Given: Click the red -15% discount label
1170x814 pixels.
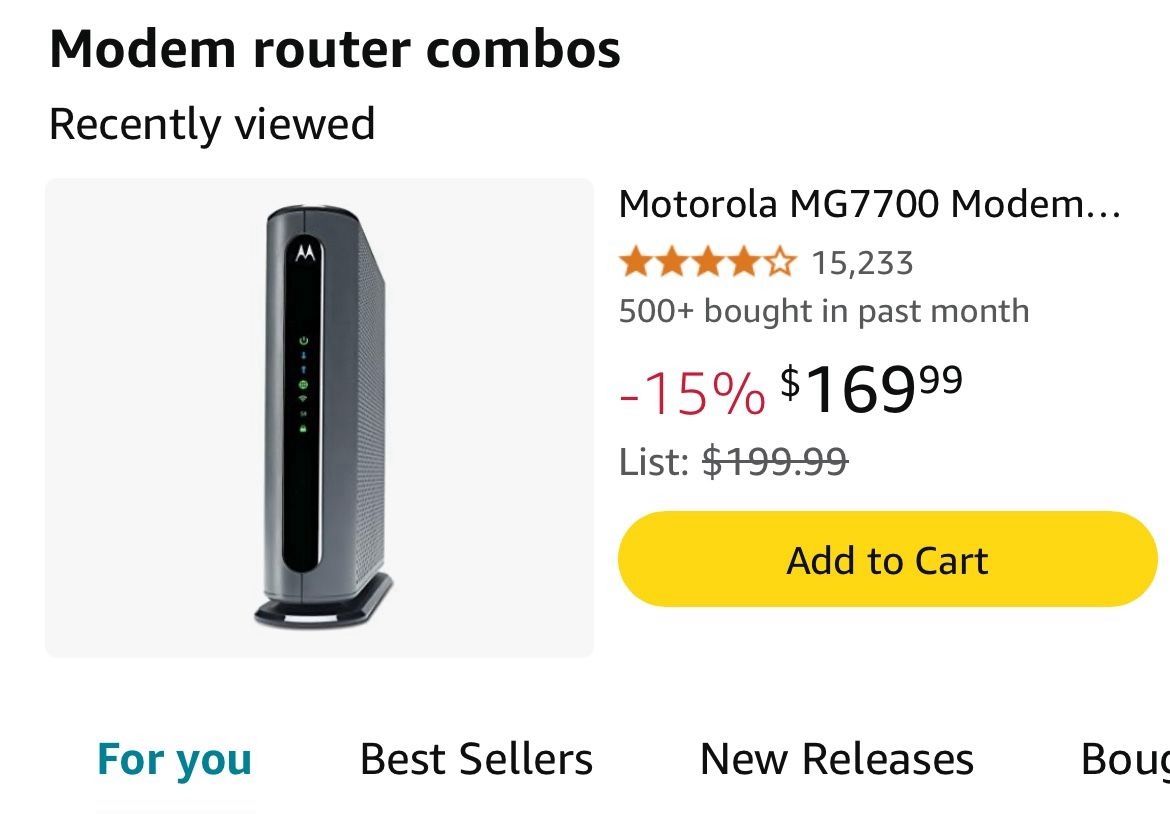Looking at the screenshot, I should 692,390.
